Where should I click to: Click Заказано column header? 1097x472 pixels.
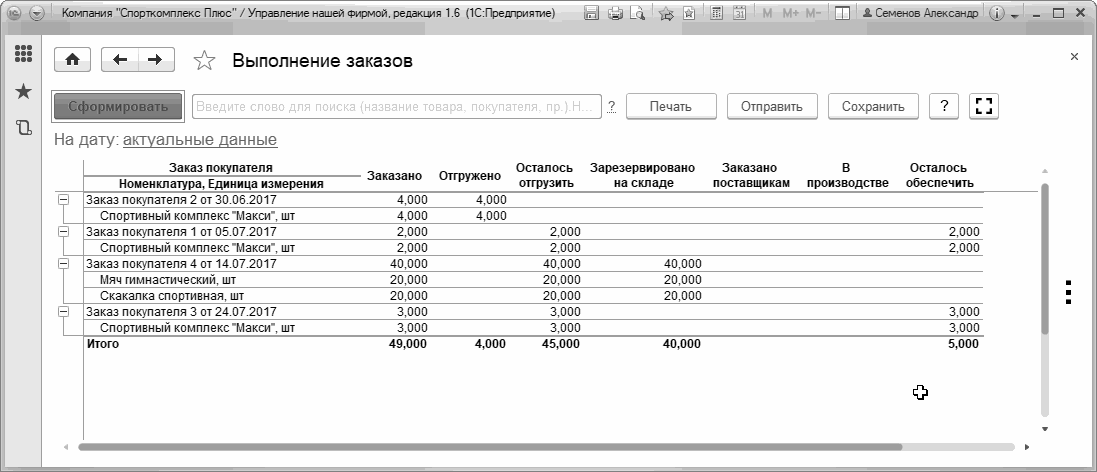395,176
